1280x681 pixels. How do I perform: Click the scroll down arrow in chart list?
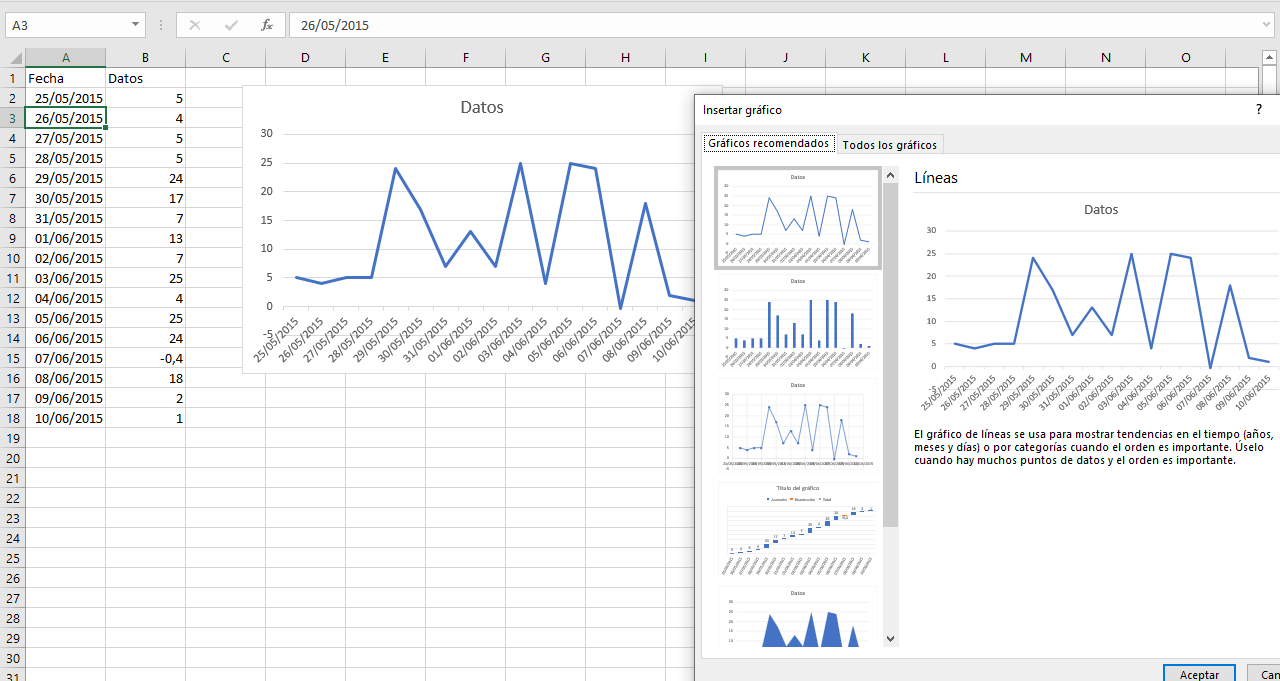pos(890,638)
